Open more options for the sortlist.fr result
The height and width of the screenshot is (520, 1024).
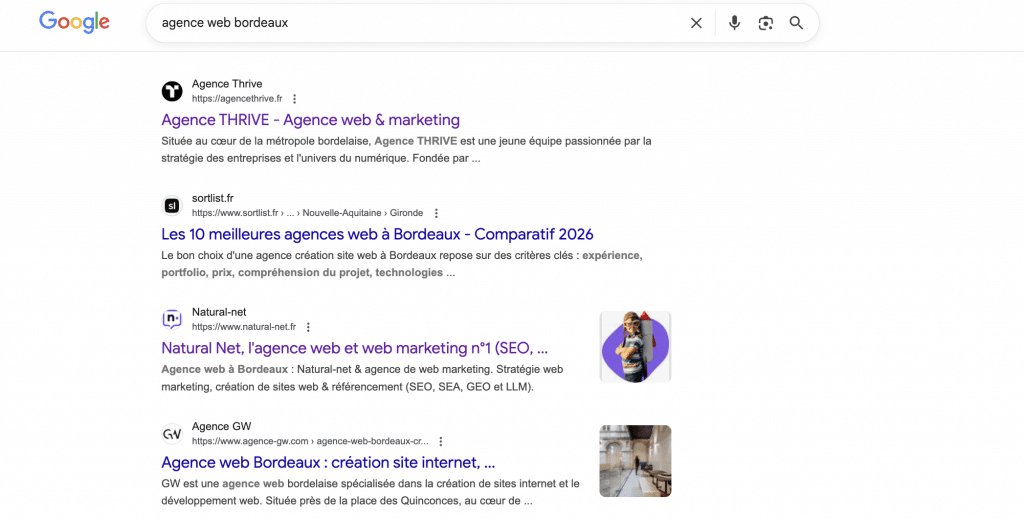pyautogui.click(x=436, y=213)
